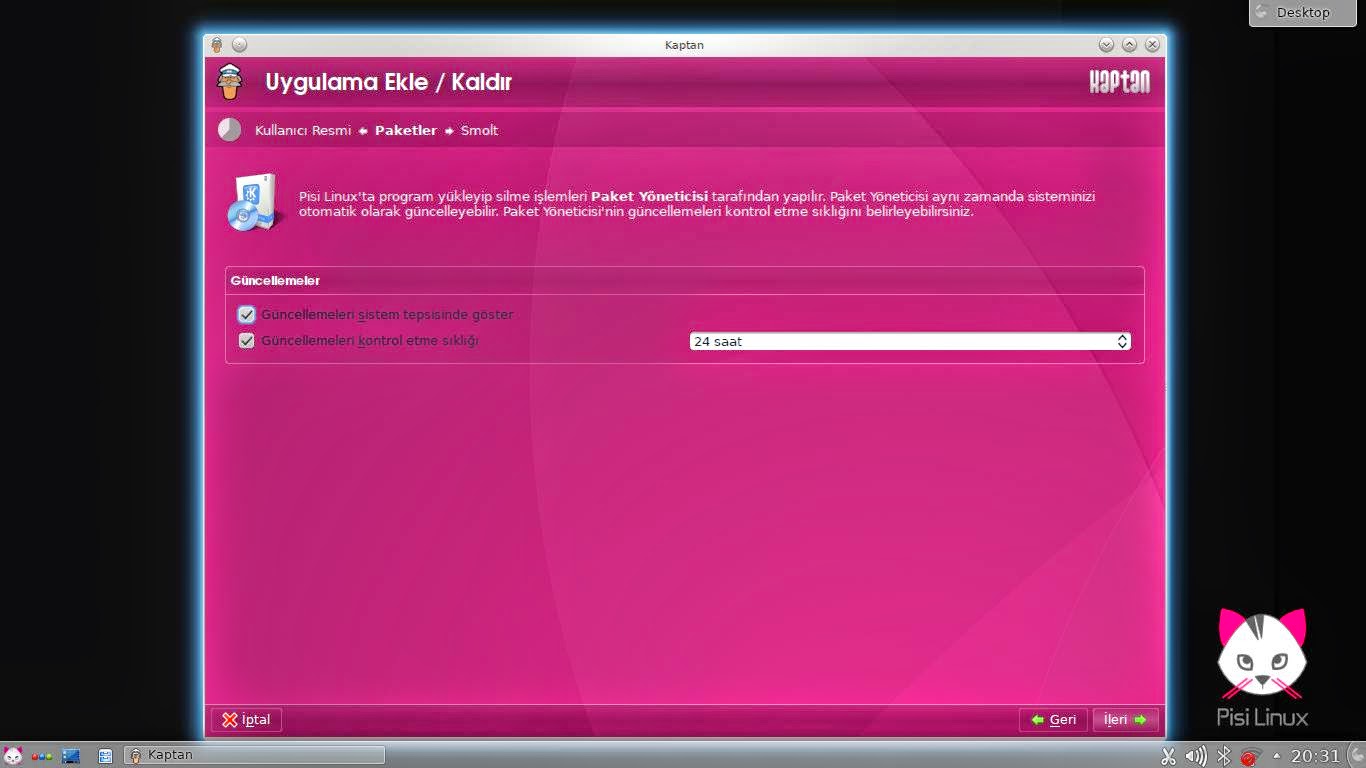Click the 'Güncellemeler' group heading

(x=275, y=281)
